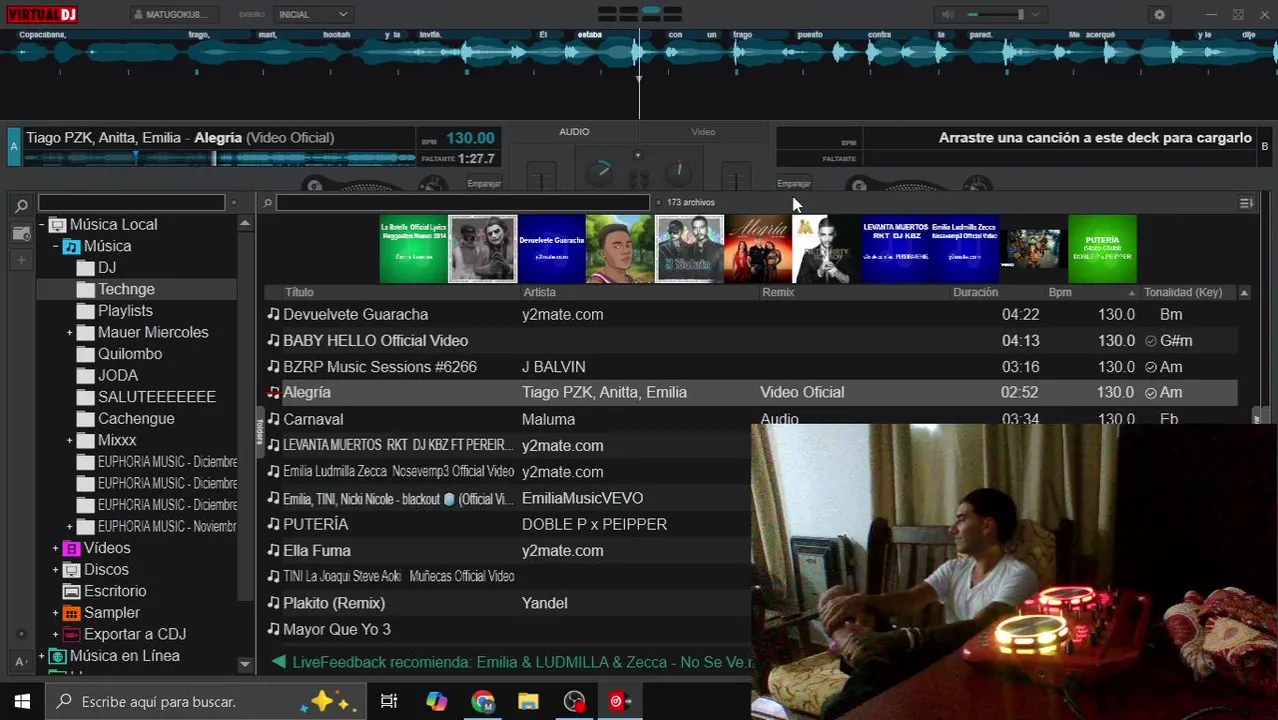This screenshot has height=720, width=1278.
Task: Click green PUTERÍA cover thumbnail
Action: [1102, 249]
